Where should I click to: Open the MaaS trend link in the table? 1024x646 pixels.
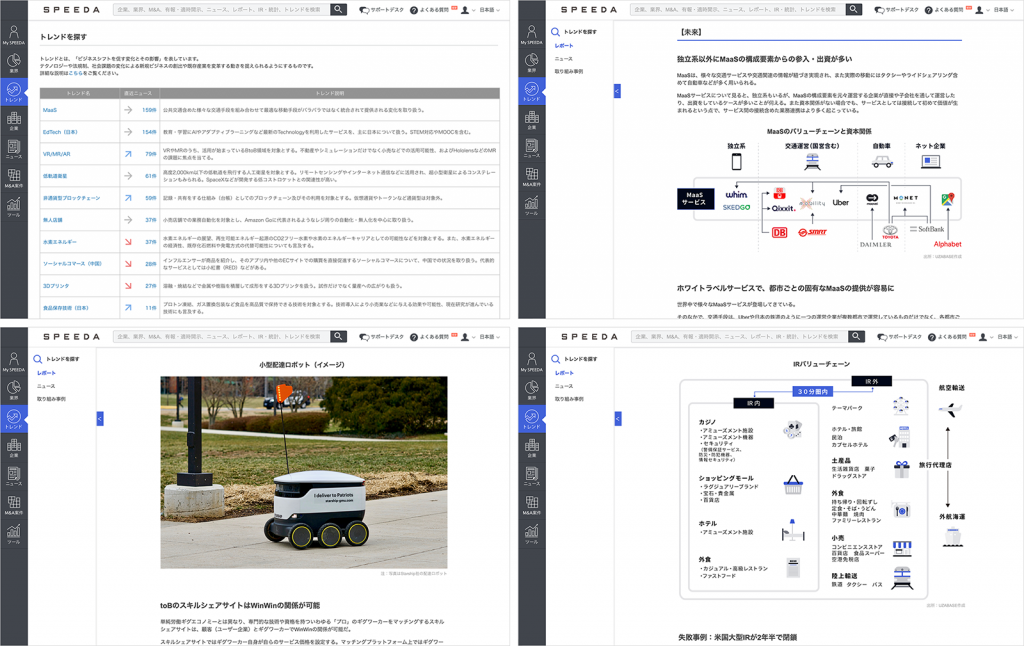click(49, 110)
